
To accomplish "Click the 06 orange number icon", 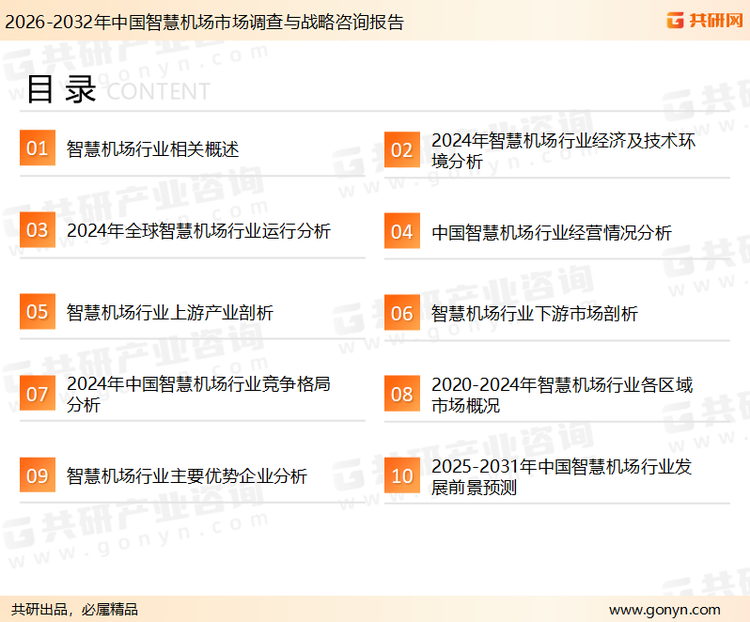I will pos(402,313).
